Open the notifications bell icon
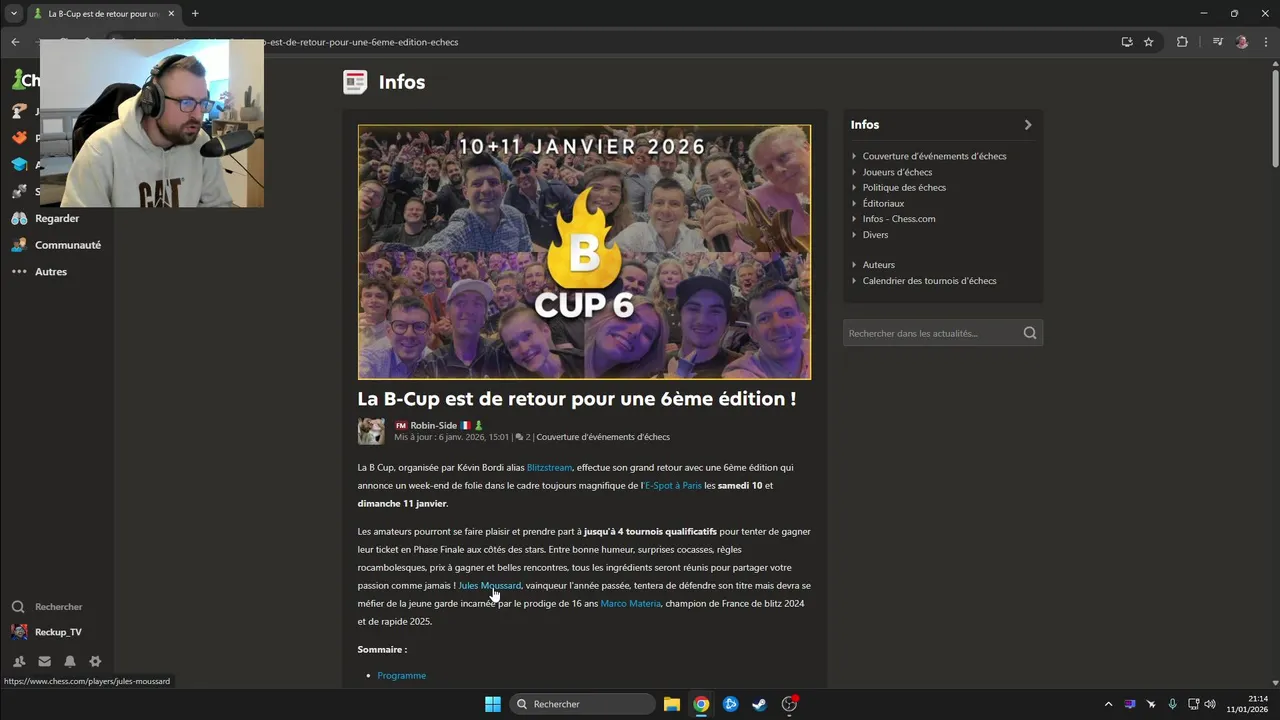The height and width of the screenshot is (720, 1280). coord(70,661)
